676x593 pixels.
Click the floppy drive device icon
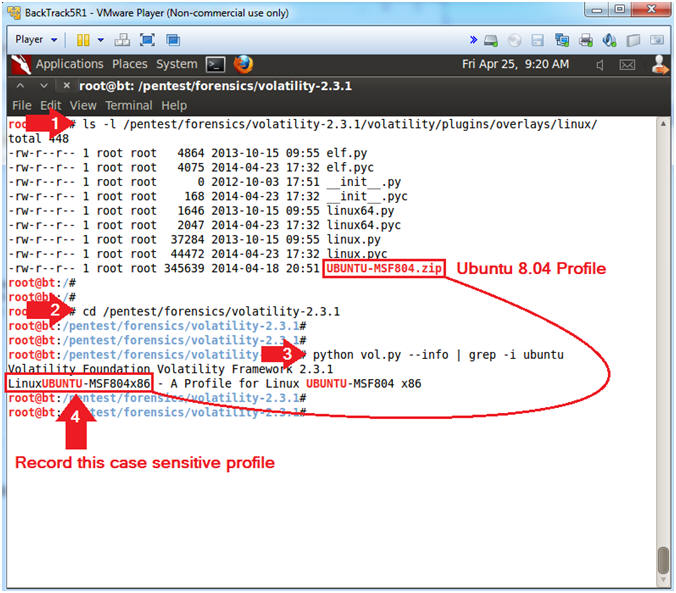click(x=538, y=41)
